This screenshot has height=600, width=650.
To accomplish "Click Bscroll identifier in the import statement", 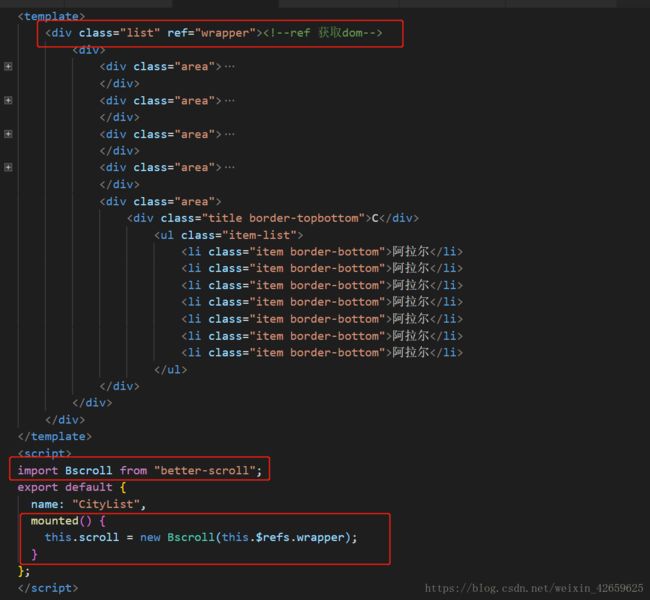I will click(88, 471).
